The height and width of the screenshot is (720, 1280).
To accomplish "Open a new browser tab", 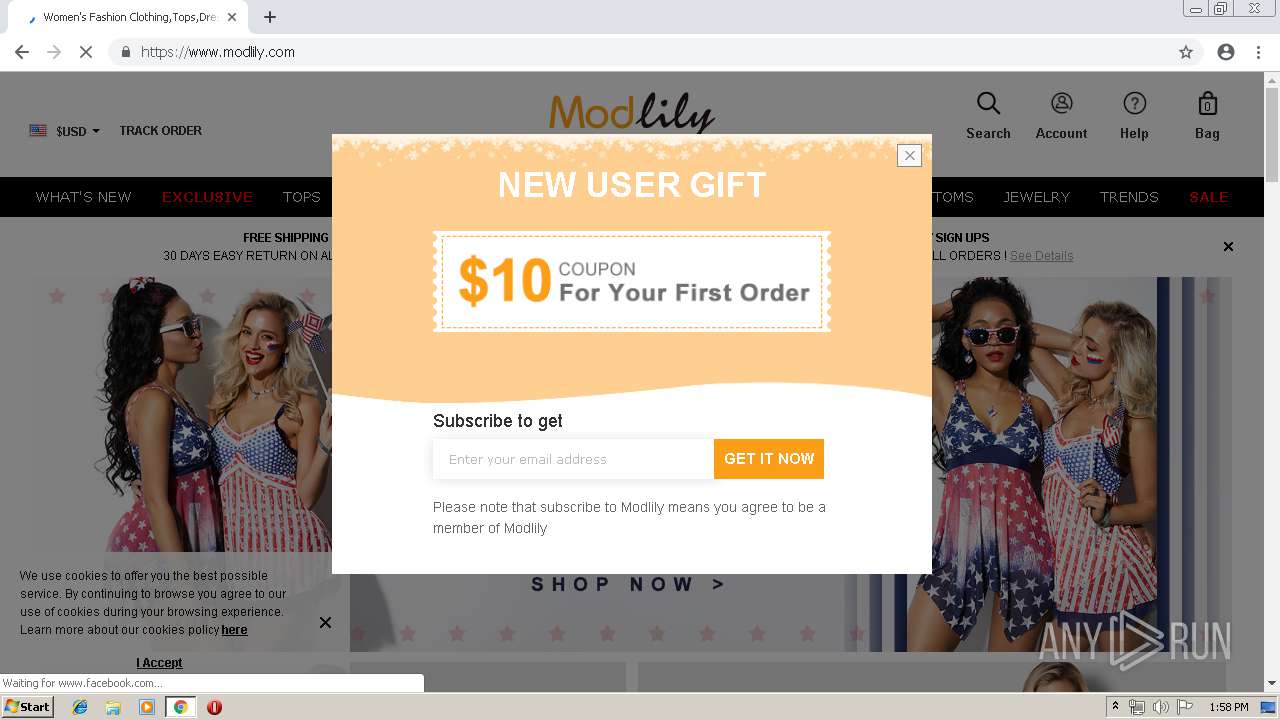I will click(x=270, y=17).
